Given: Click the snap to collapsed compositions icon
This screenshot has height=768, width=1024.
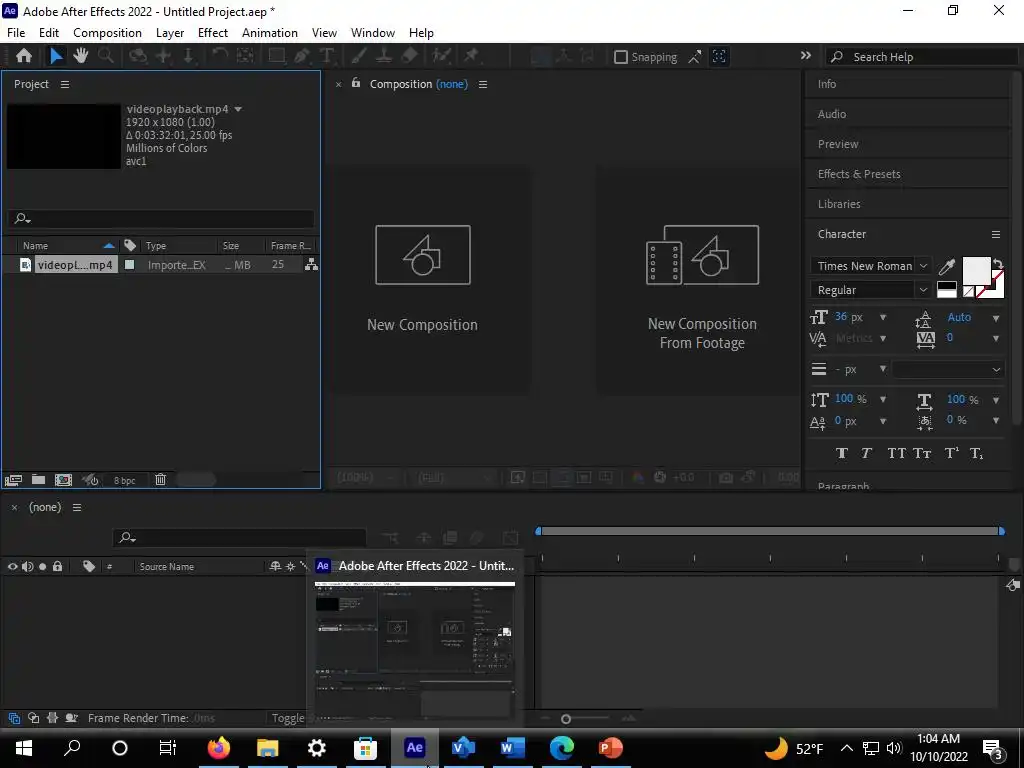Looking at the screenshot, I should tap(719, 57).
